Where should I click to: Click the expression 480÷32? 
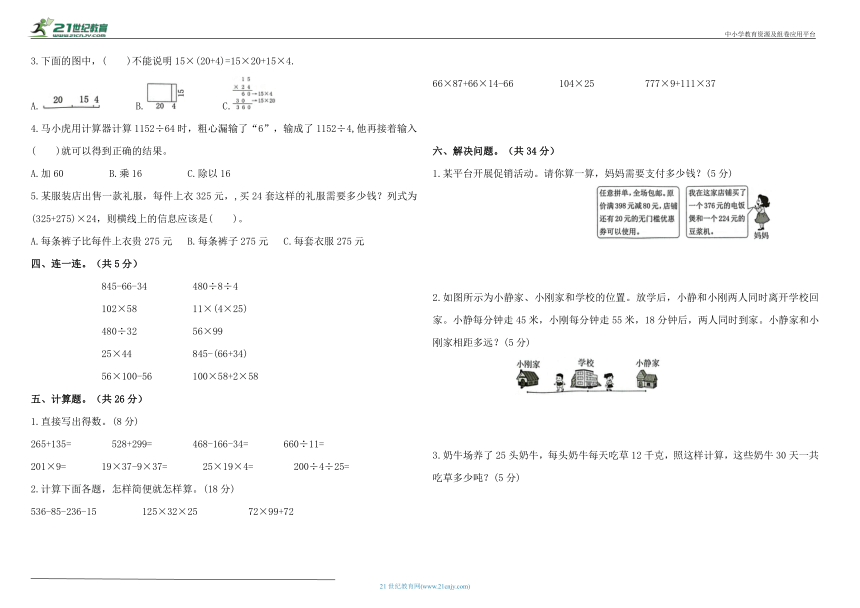(x=119, y=331)
